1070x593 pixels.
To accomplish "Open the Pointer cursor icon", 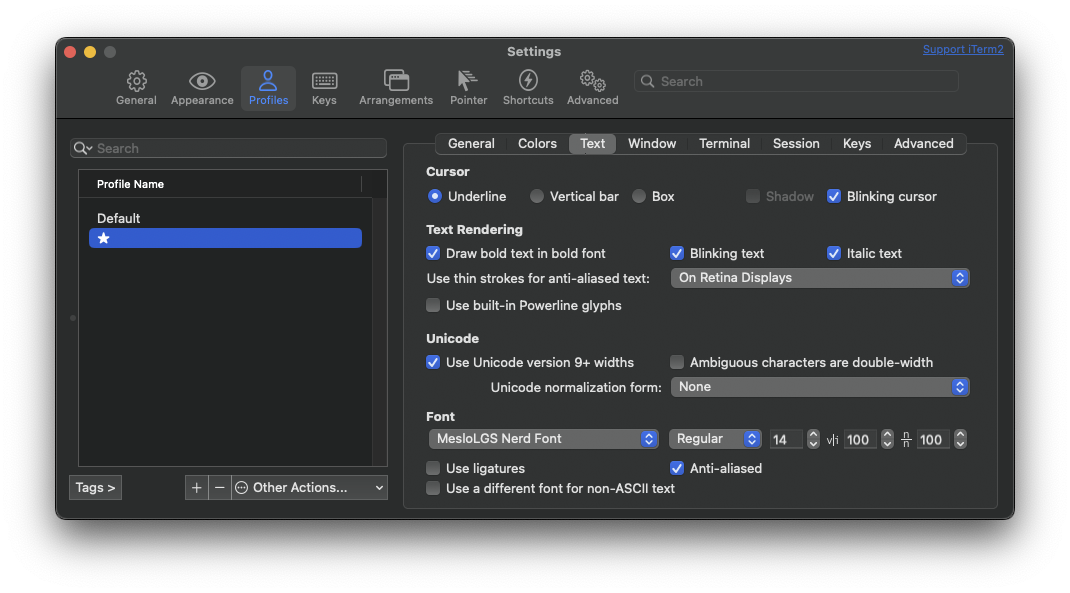I will point(467,81).
